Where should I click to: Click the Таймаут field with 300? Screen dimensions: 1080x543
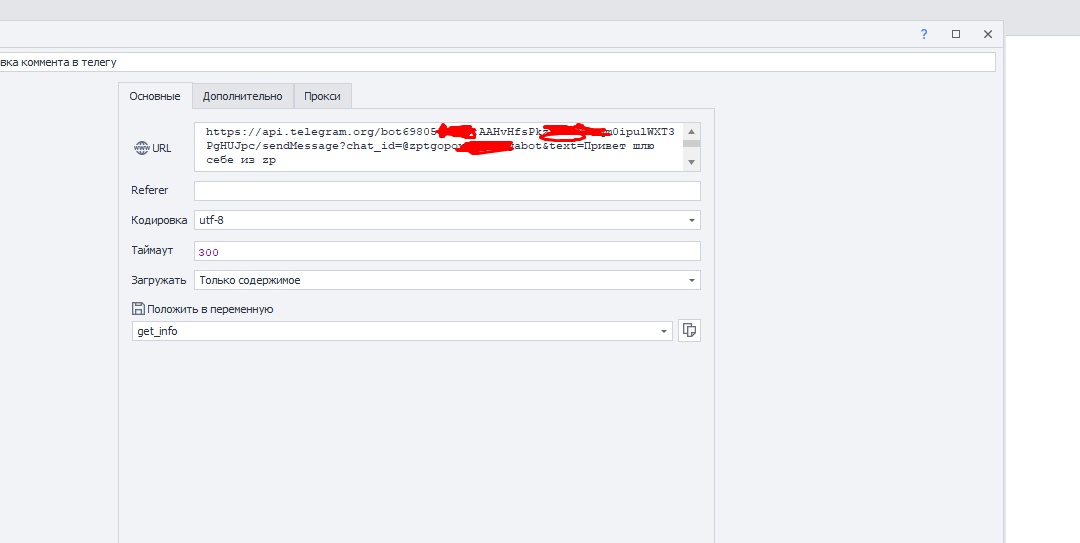447,252
